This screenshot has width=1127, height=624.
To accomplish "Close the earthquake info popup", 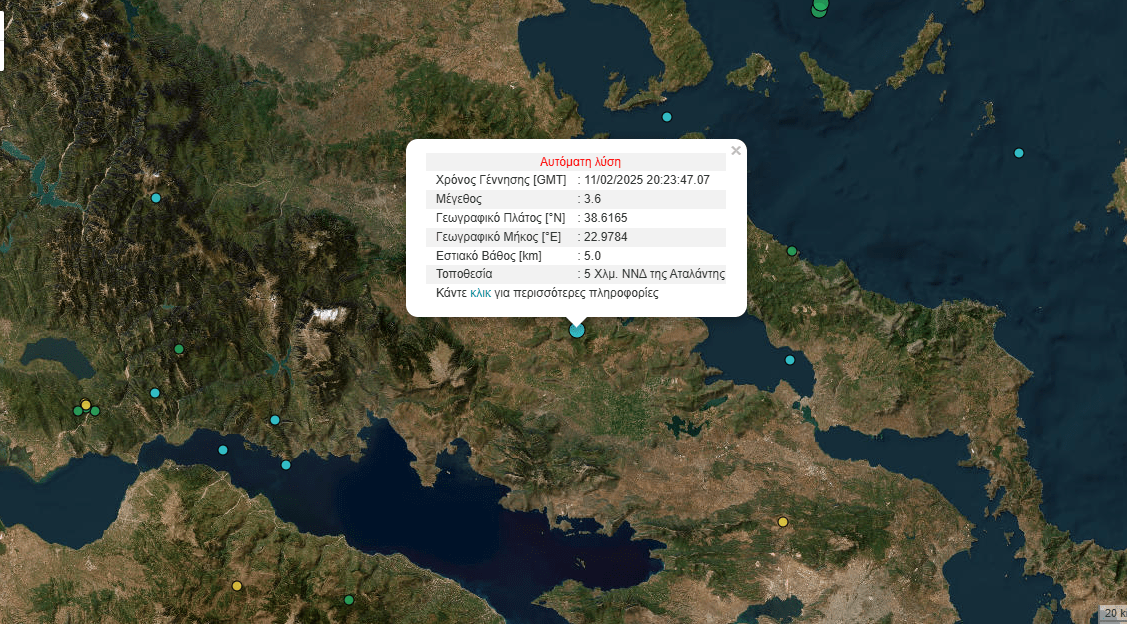I will click(736, 151).
